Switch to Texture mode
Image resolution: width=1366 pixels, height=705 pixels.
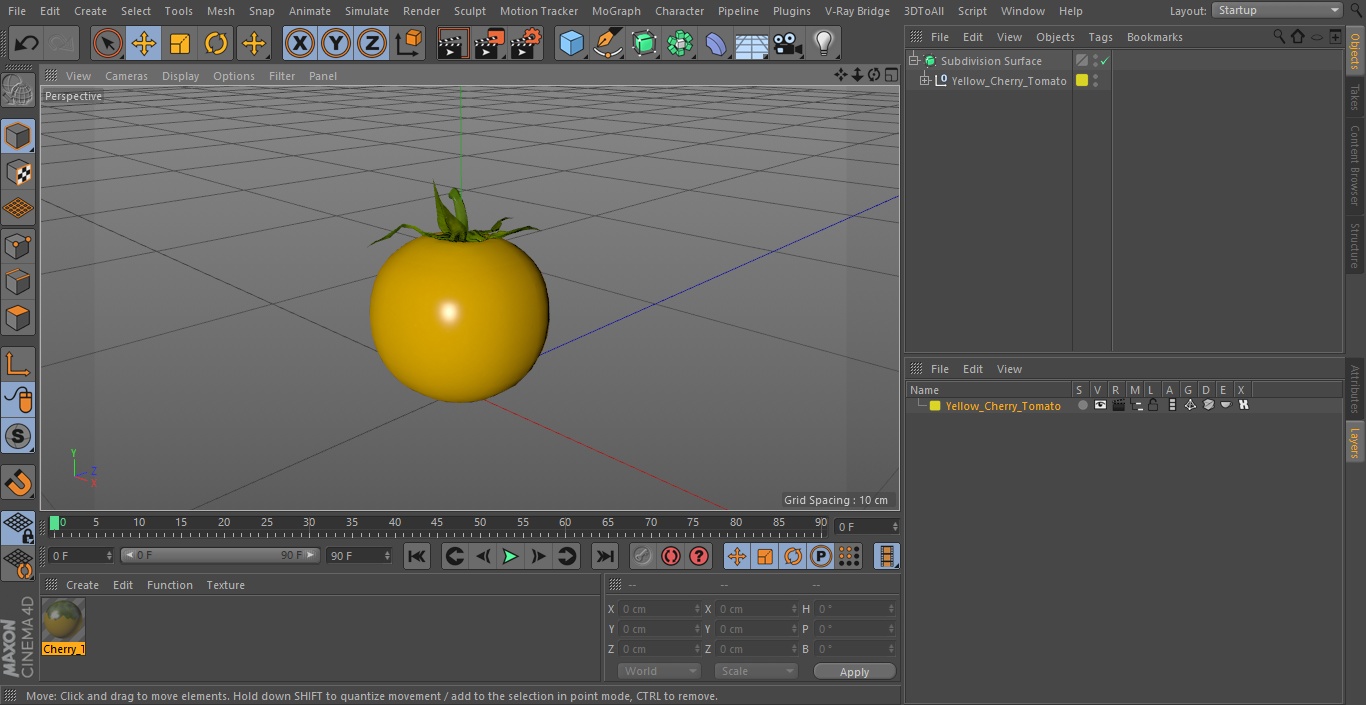point(18,172)
